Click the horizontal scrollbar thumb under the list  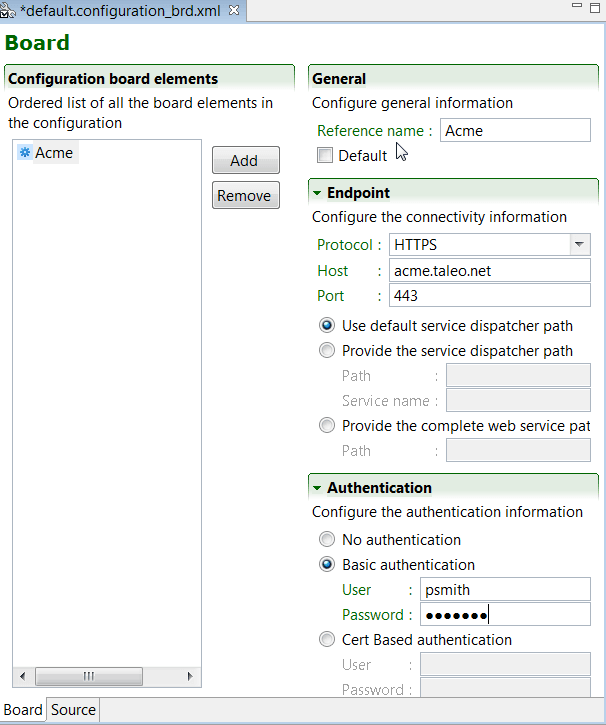88,677
